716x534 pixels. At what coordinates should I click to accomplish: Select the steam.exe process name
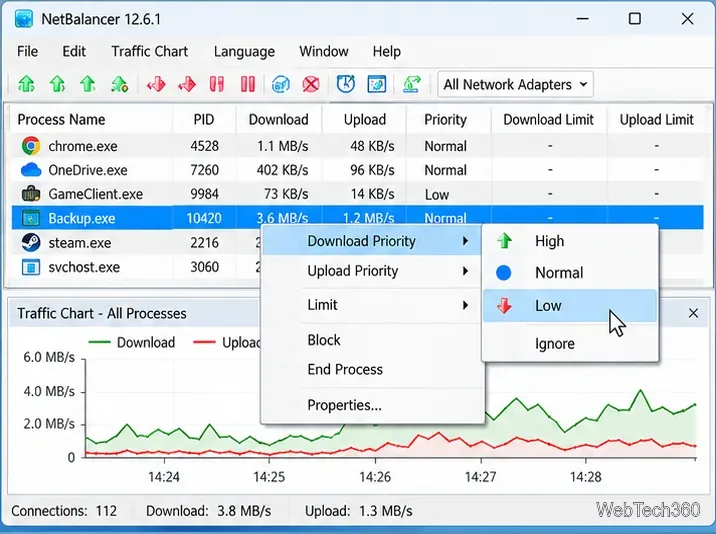tap(80, 243)
